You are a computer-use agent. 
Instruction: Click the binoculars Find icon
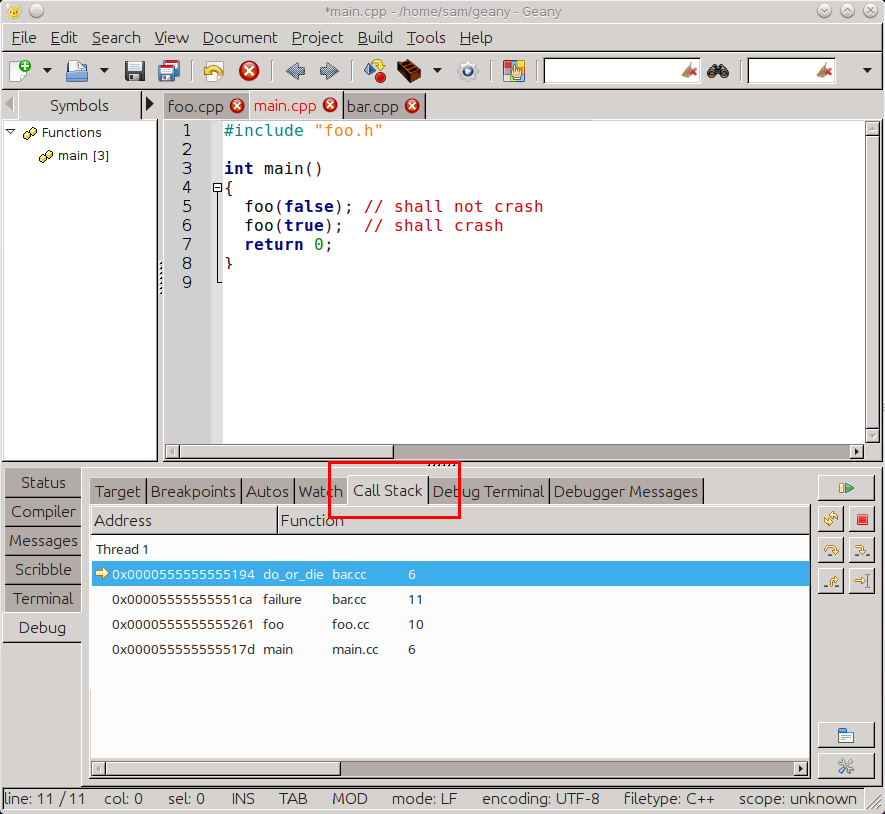718,71
